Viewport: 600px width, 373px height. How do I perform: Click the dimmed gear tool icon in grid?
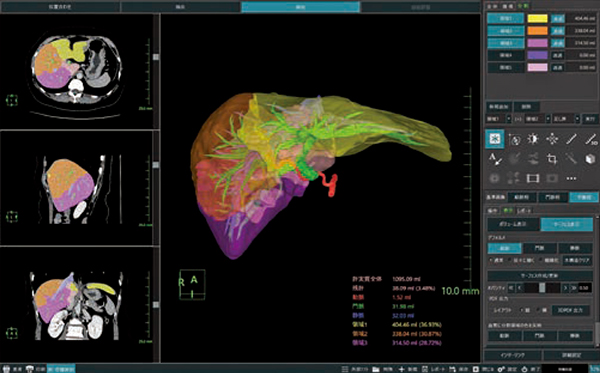pos(494,178)
